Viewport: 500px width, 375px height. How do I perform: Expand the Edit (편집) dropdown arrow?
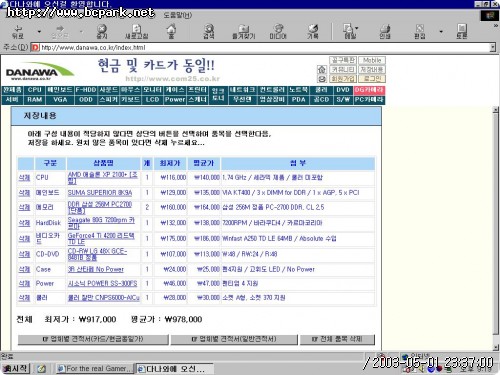pos(441,32)
